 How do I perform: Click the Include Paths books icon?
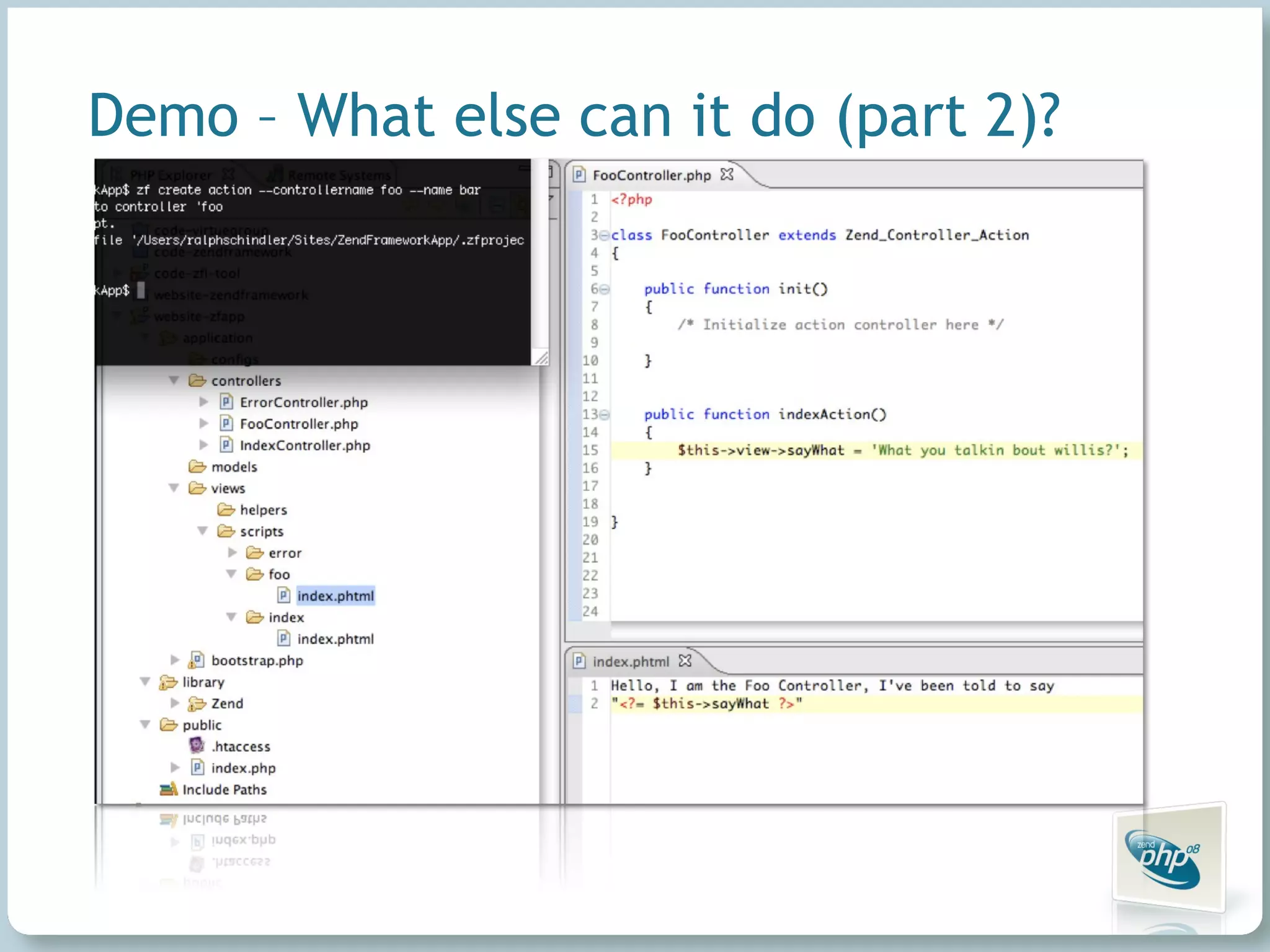pos(168,789)
